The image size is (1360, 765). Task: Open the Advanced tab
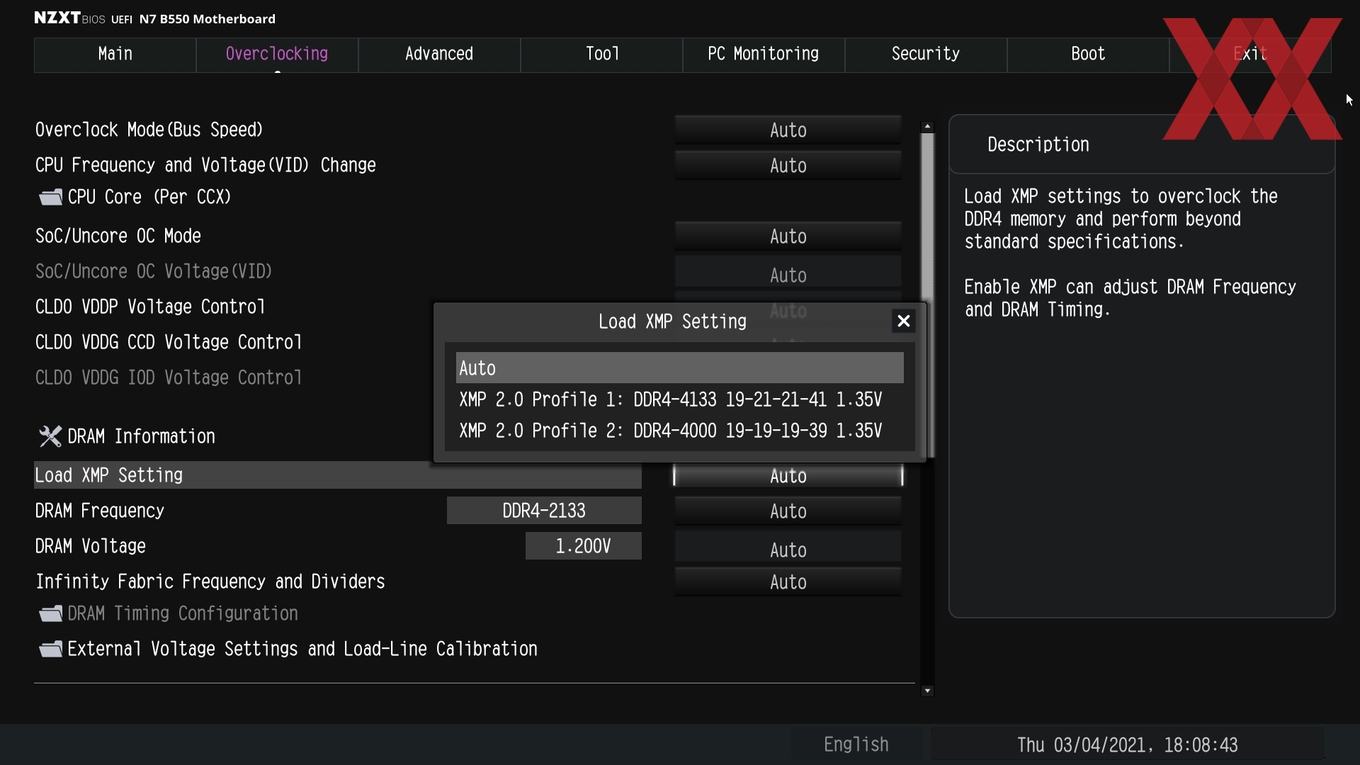[x=439, y=54]
